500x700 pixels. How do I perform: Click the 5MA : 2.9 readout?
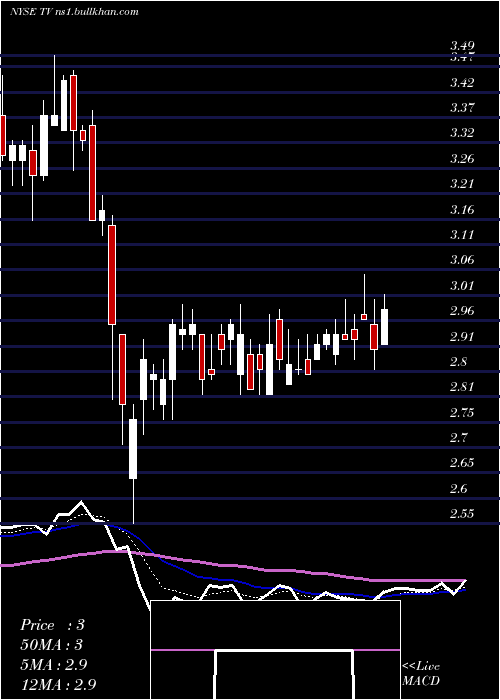(53, 665)
